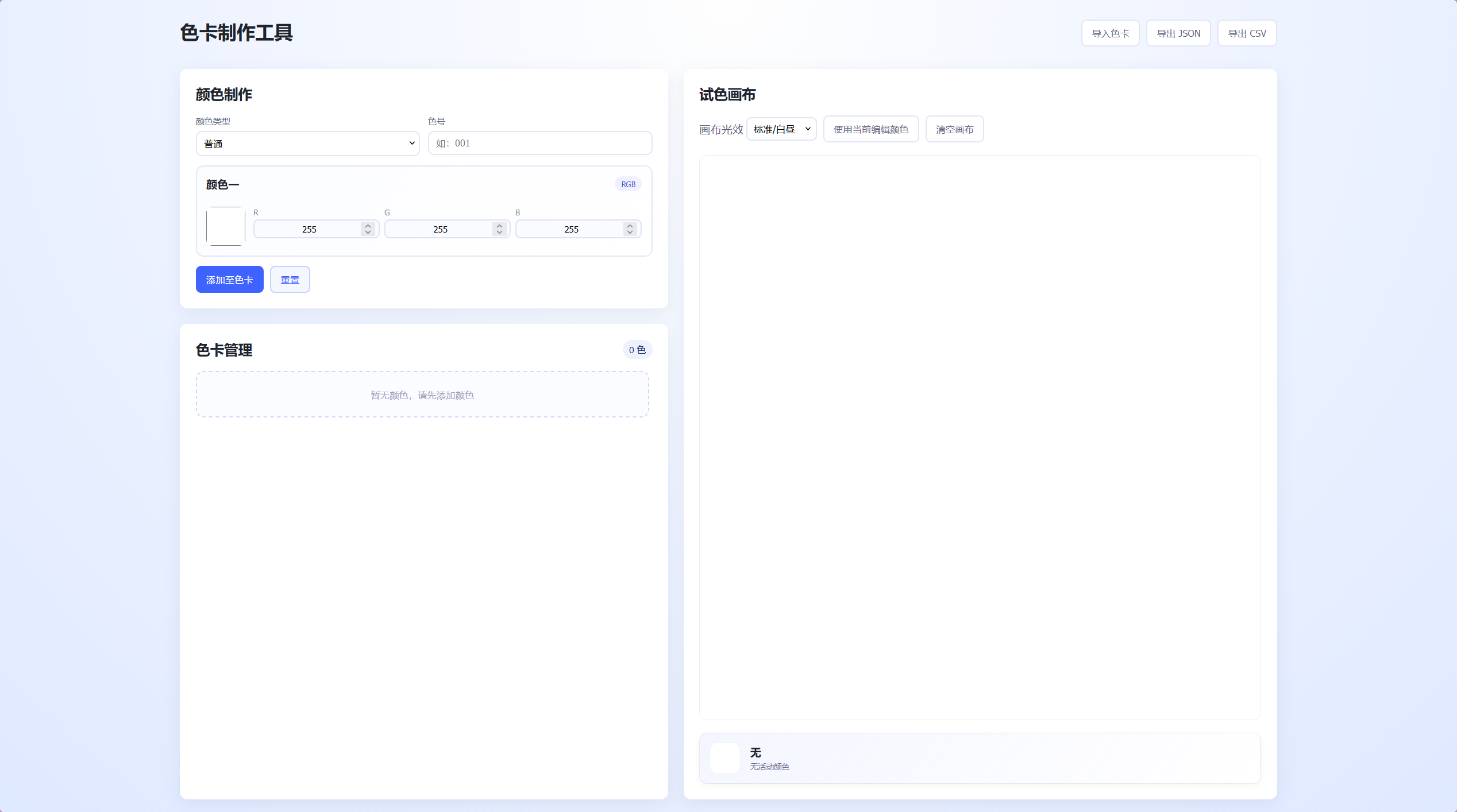1457x812 pixels.
Task: Increase the G value with up arrow
Action: tap(499, 226)
